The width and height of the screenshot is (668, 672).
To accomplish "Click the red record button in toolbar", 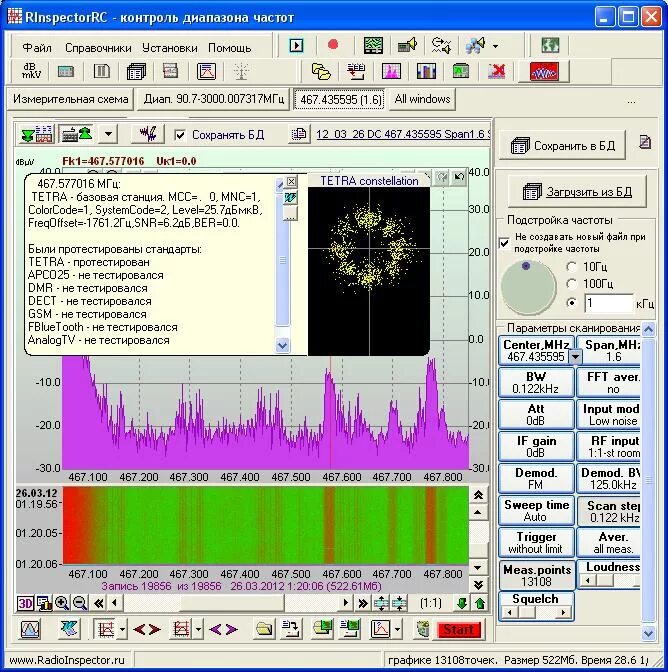I will 333,45.
